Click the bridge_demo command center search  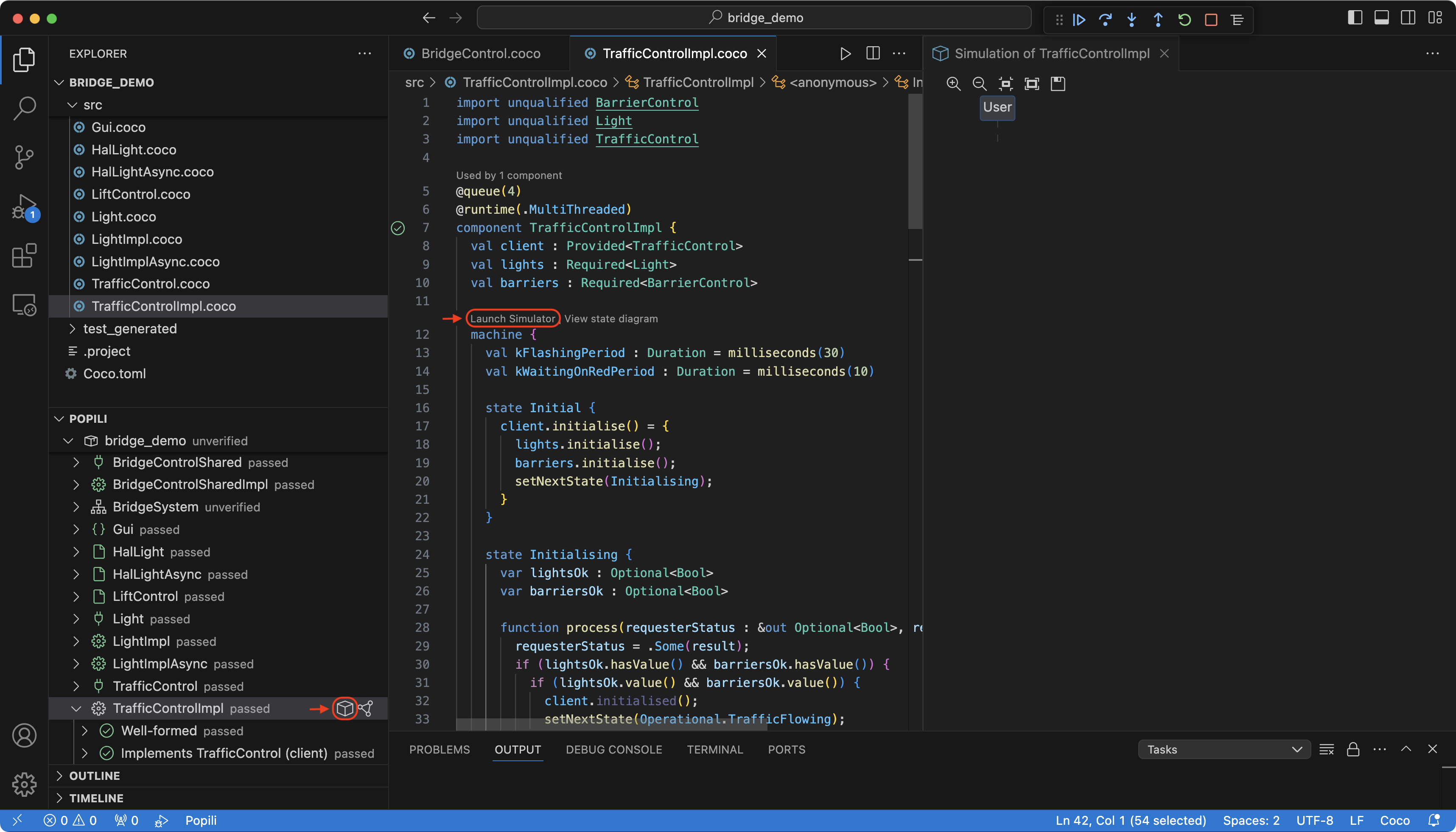point(755,18)
